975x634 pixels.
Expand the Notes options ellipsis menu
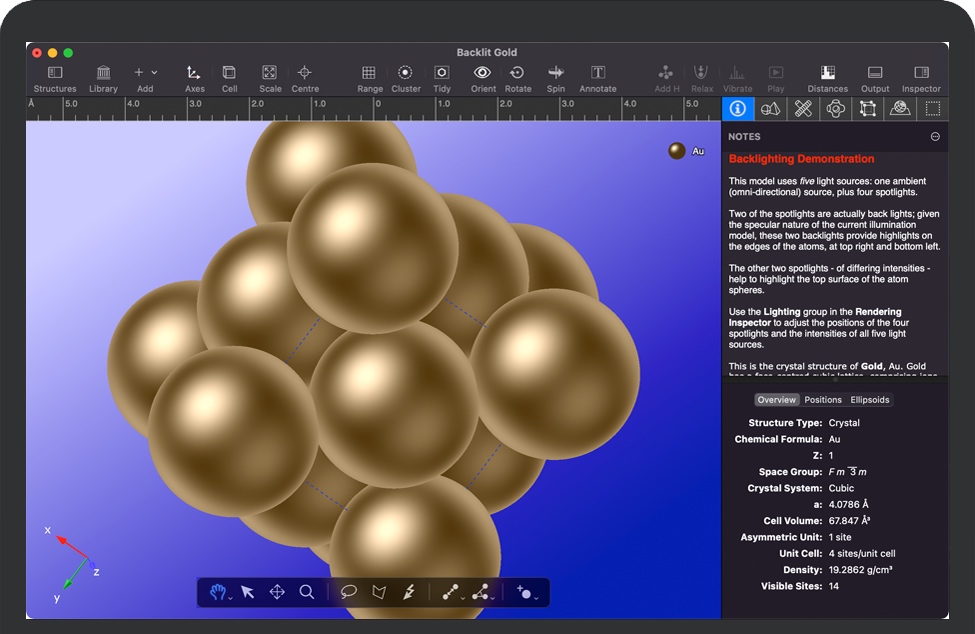pyautogui.click(x=935, y=137)
